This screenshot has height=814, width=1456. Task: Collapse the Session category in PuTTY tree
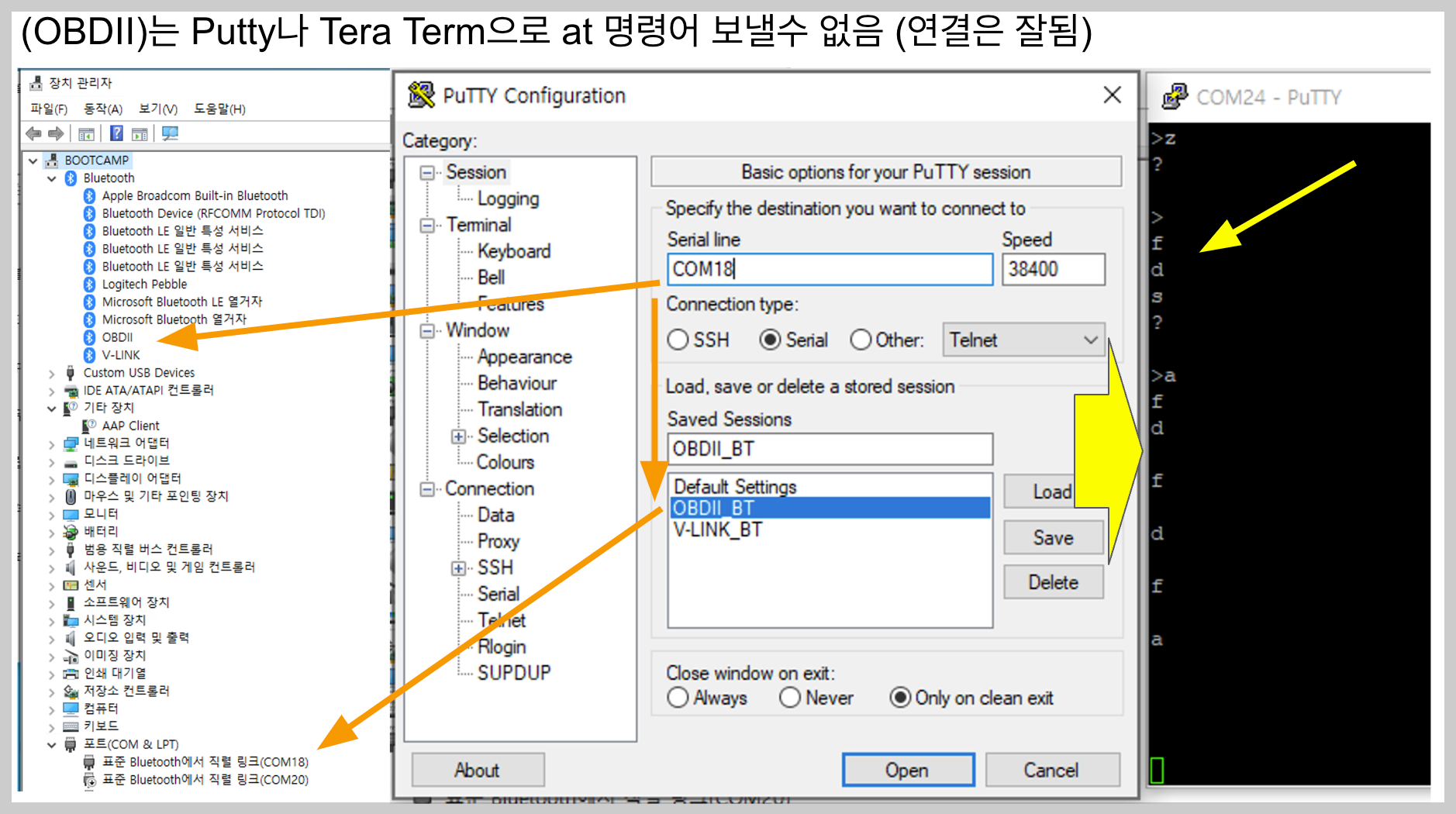tap(427, 173)
